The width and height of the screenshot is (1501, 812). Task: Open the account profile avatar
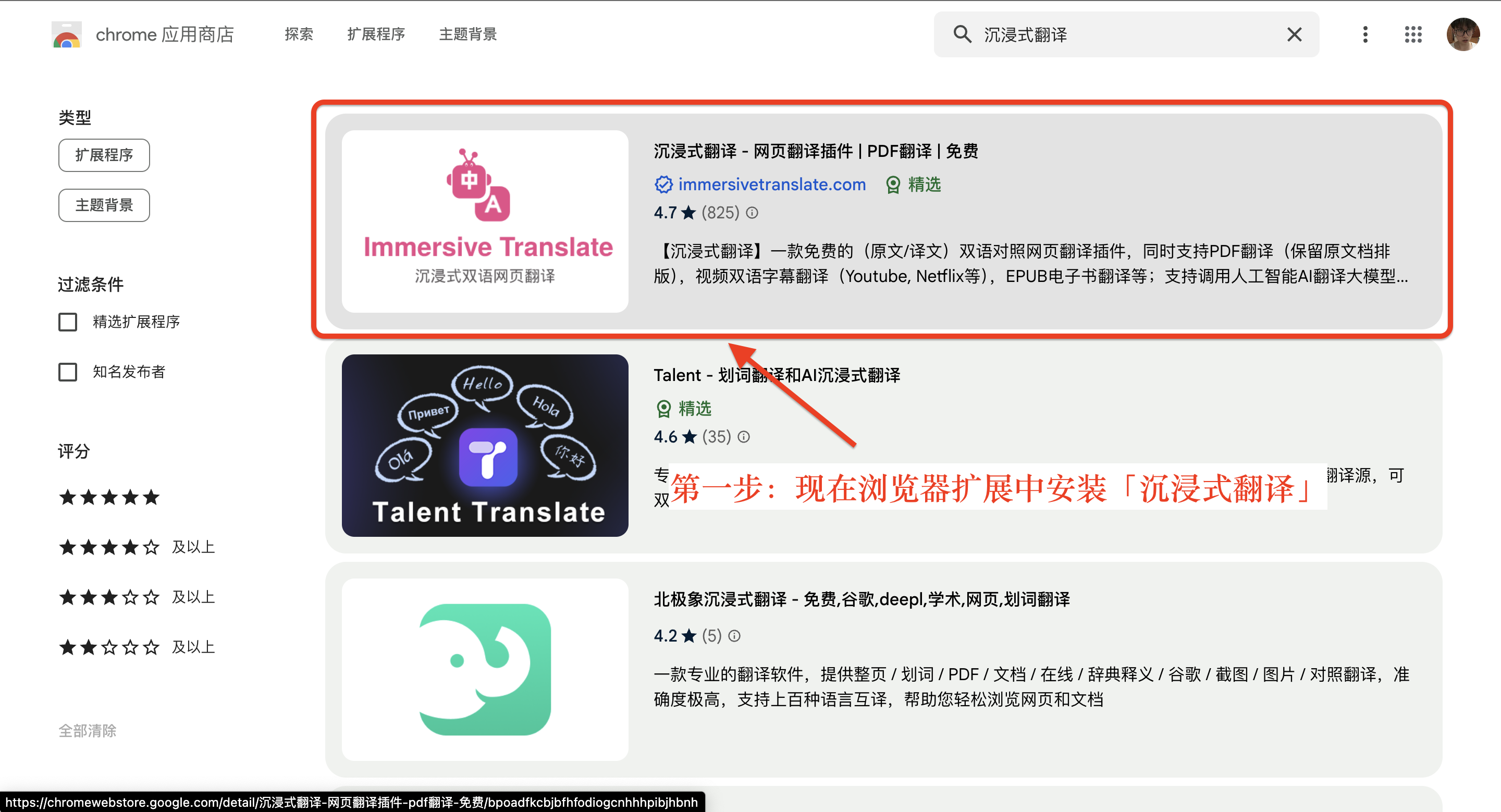click(1462, 34)
